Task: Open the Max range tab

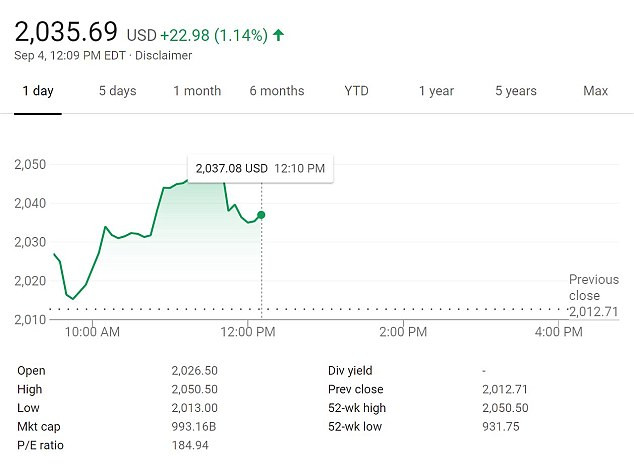Action: pos(595,91)
